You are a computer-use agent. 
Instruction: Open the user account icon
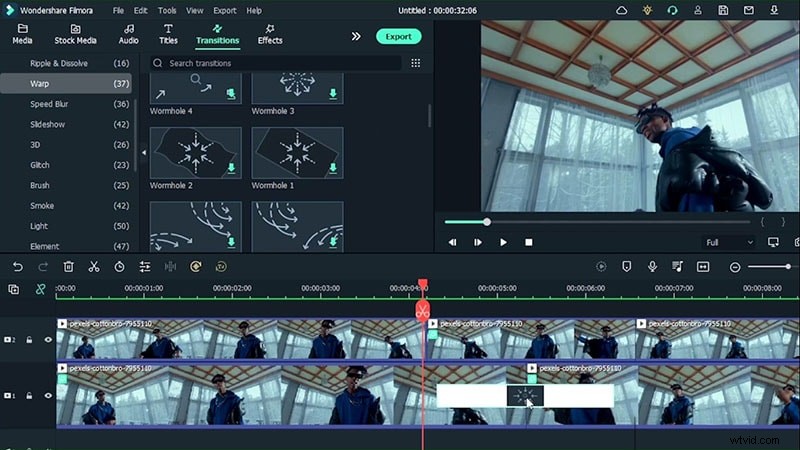click(698, 10)
